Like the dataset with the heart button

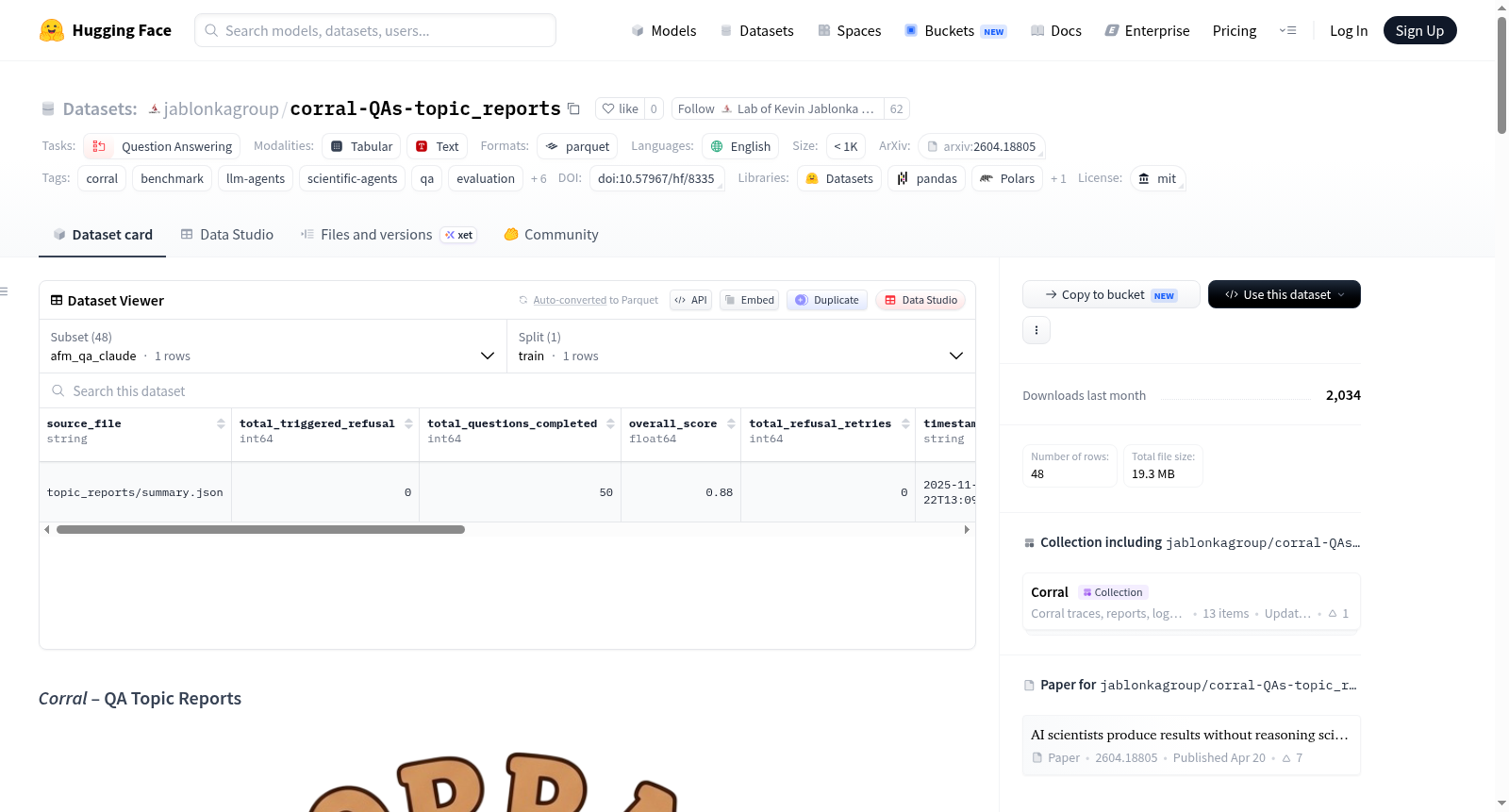[621, 108]
